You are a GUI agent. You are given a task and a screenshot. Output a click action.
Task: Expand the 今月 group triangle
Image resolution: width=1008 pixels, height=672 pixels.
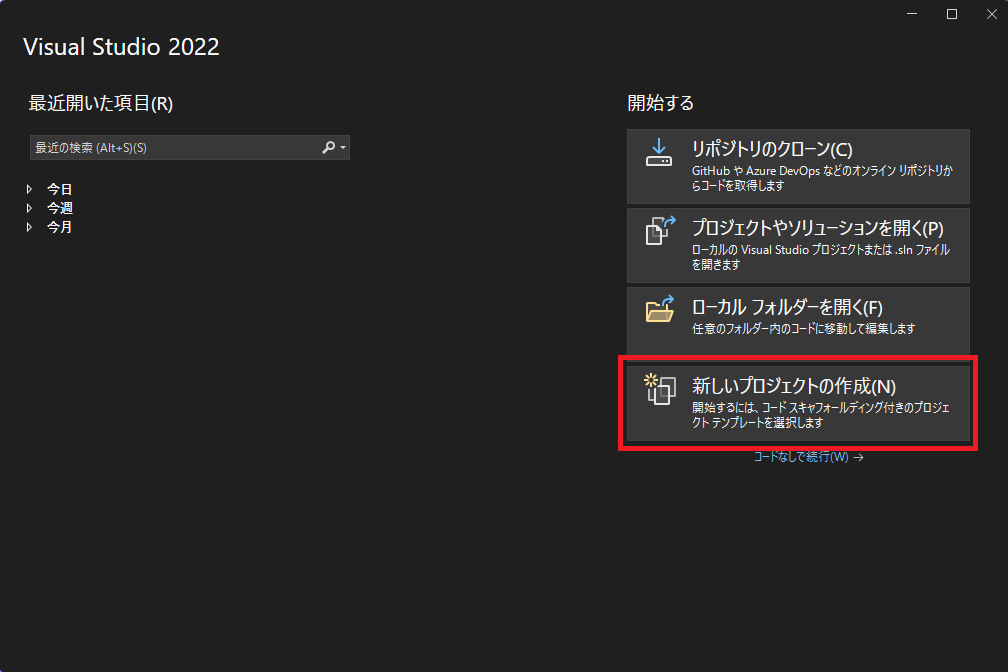pyautogui.click(x=30, y=227)
